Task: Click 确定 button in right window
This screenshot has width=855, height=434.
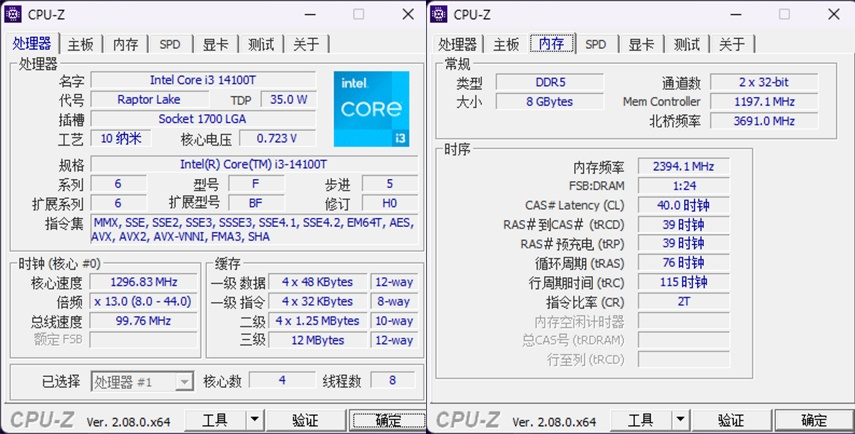Action: point(812,420)
